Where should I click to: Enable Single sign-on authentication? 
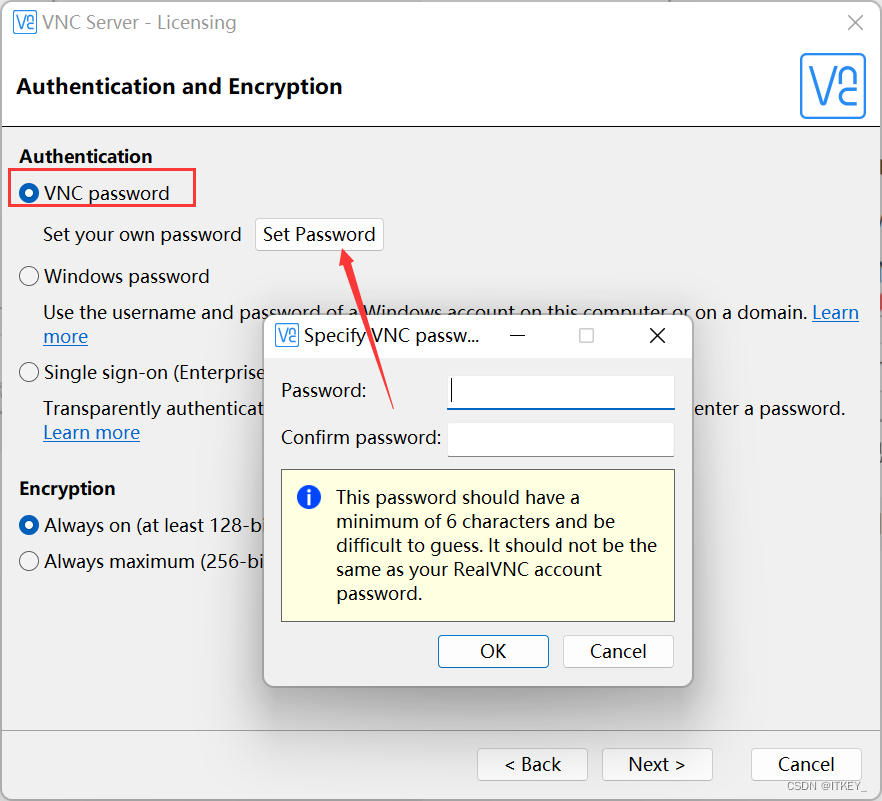tap(28, 372)
